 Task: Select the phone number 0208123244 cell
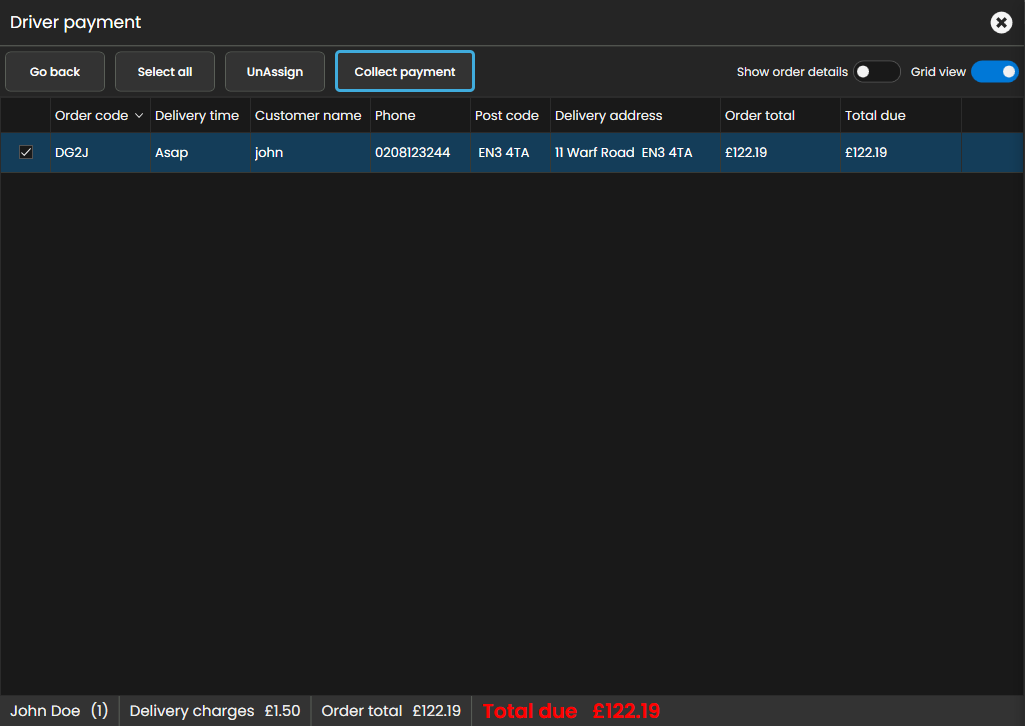412,153
